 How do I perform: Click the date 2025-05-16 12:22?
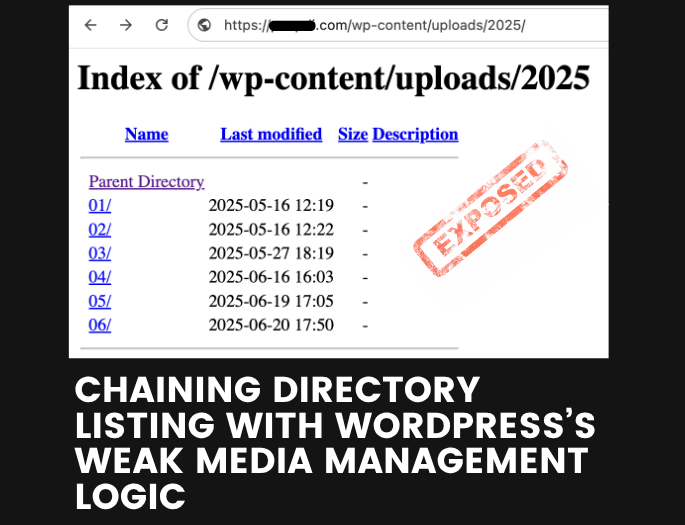[x=271, y=229]
